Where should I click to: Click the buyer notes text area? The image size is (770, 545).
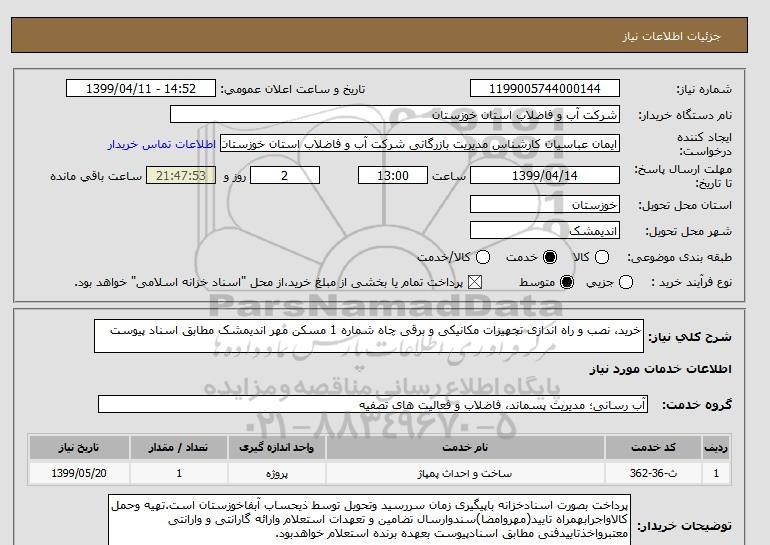369,520
